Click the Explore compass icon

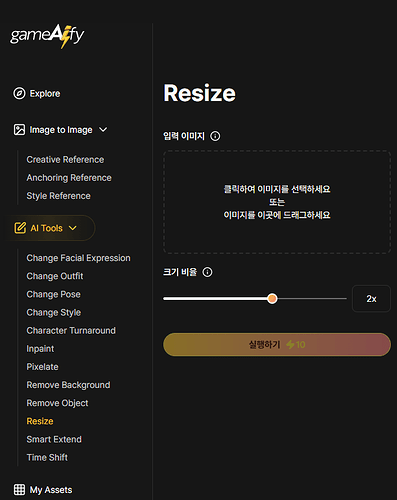(x=19, y=93)
